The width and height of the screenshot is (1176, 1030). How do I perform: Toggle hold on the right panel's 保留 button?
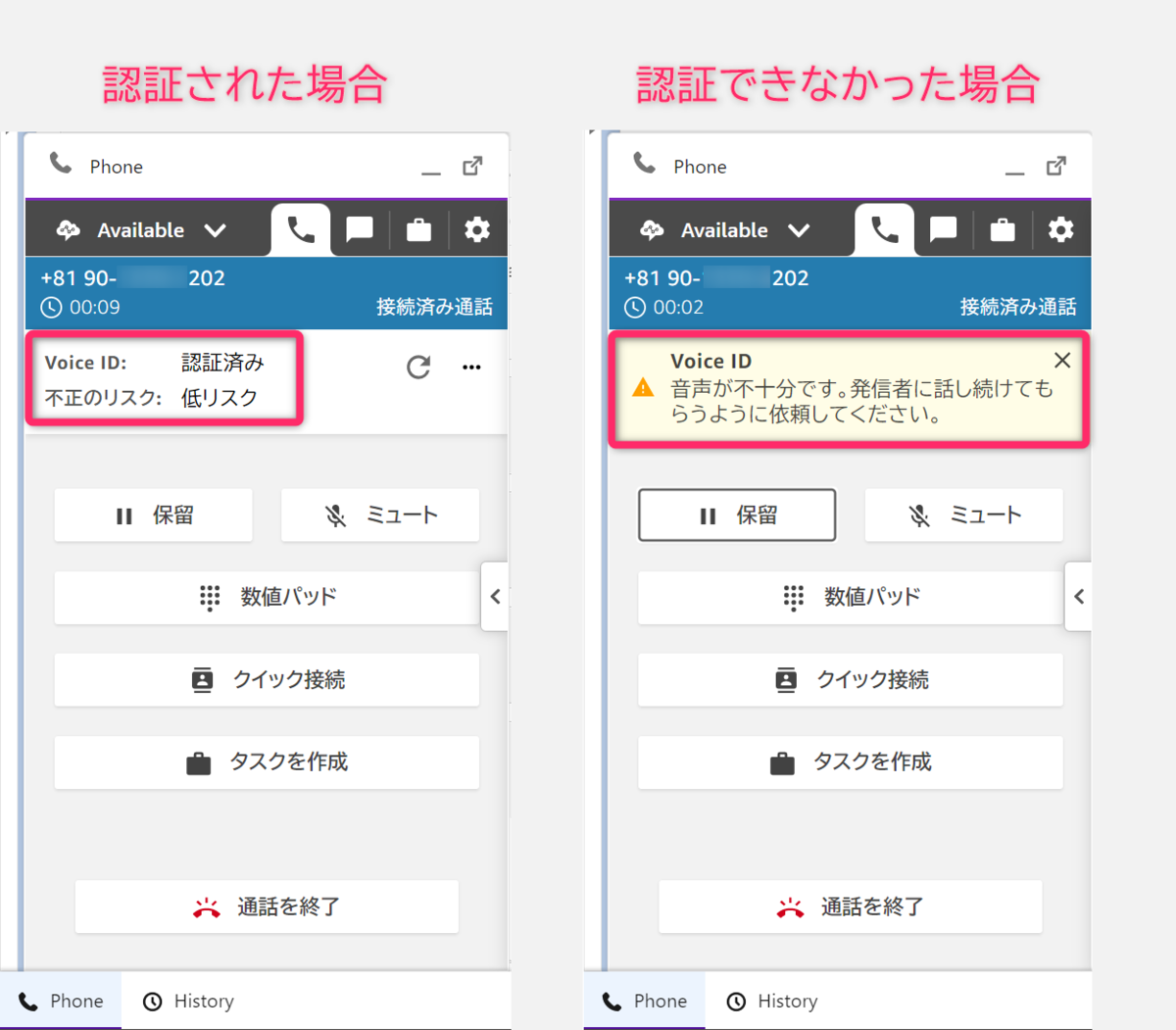pos(736,515)
